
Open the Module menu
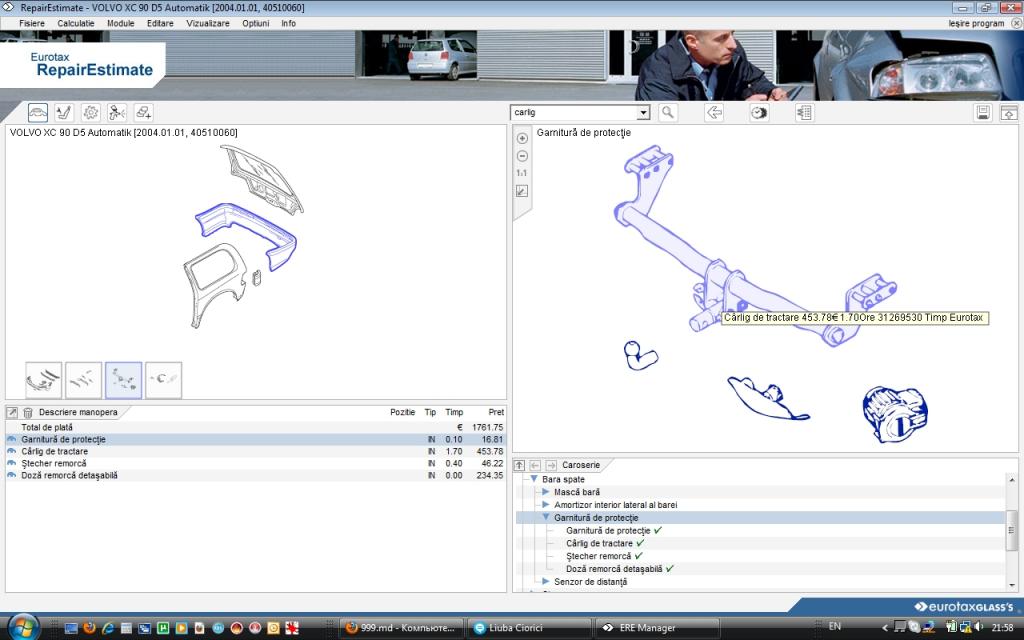(121, 23)
